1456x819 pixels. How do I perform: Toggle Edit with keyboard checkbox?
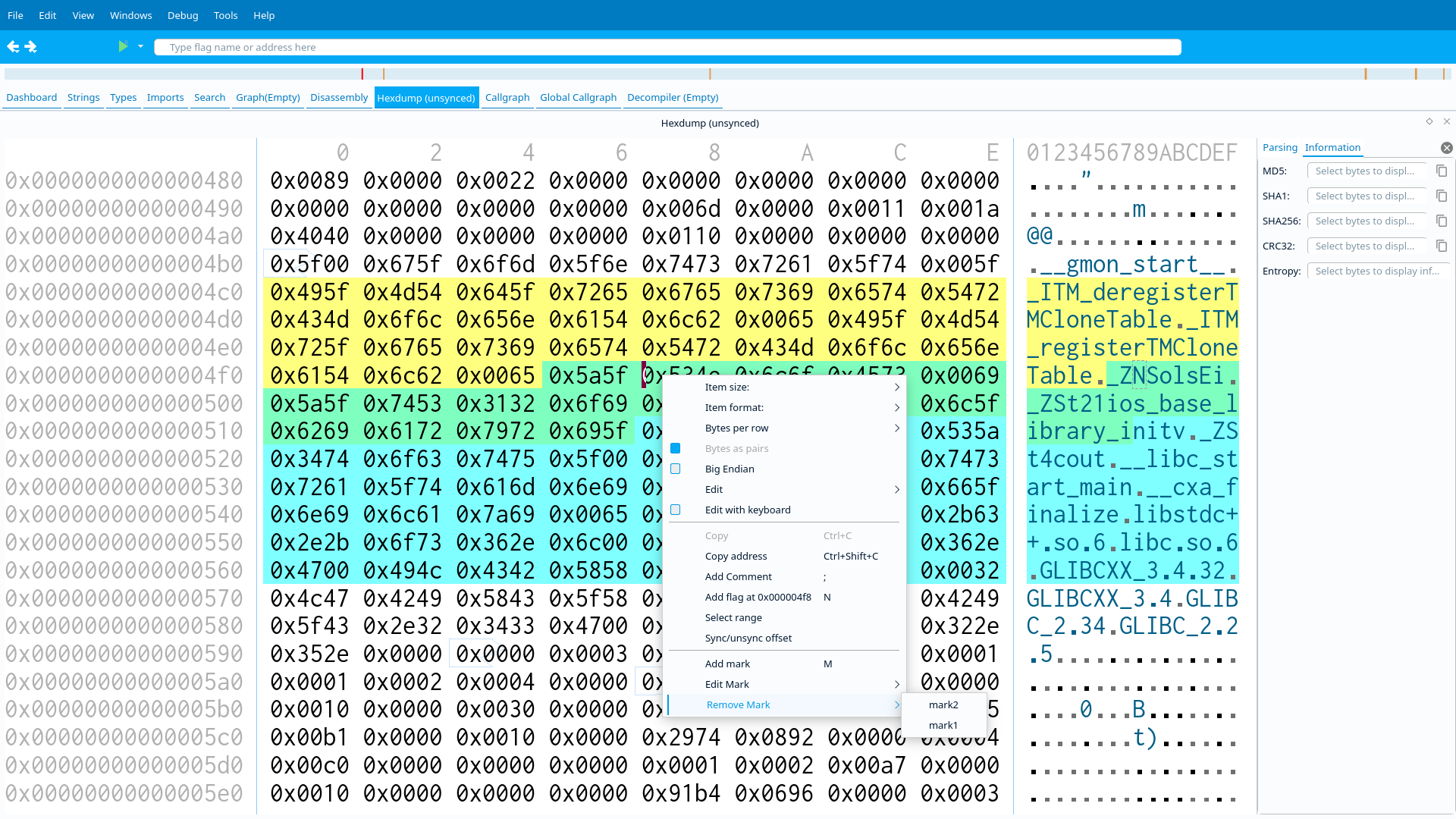click(x=676, y=510)
